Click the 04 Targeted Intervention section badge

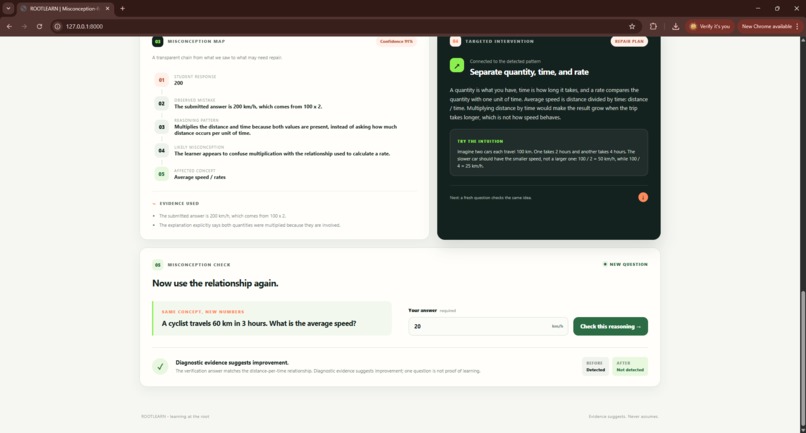[455, 41]
